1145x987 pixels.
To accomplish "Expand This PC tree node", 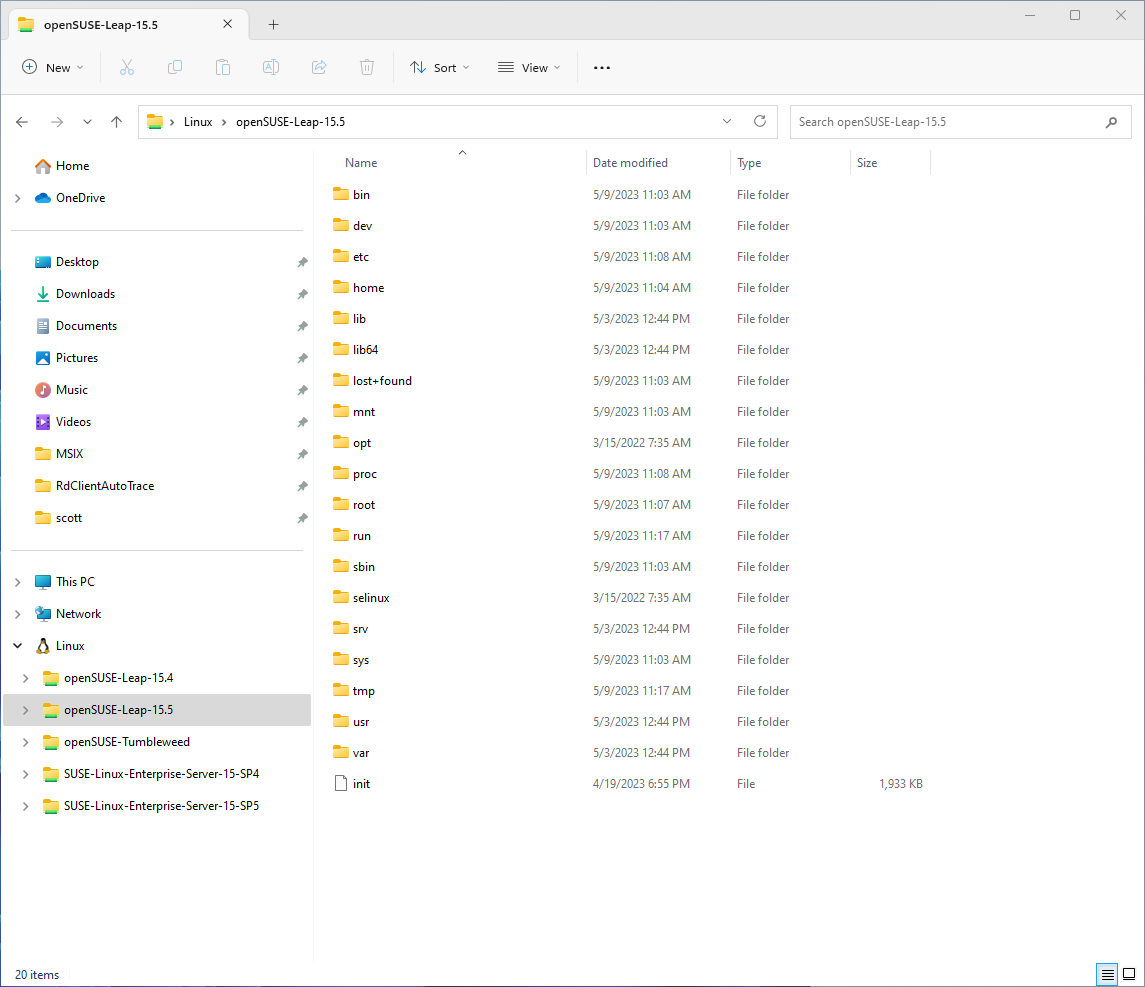I will coord(18,582).
